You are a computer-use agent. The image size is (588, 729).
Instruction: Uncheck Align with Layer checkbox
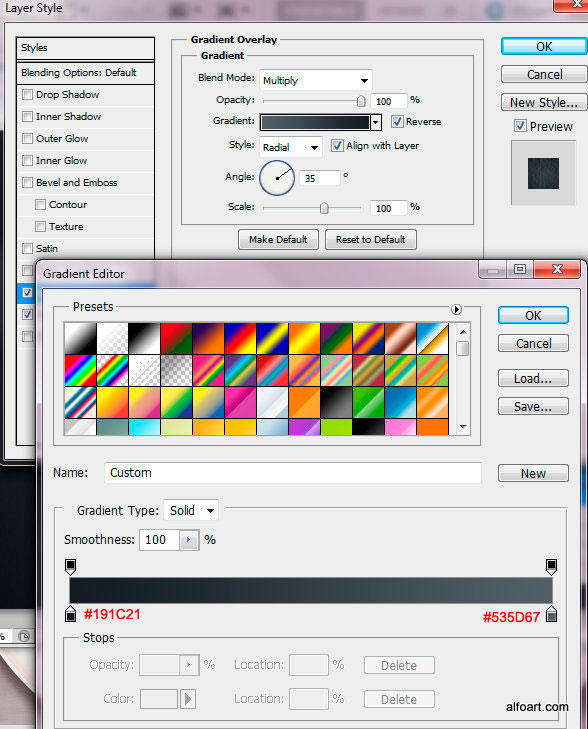tap(337, 146)
